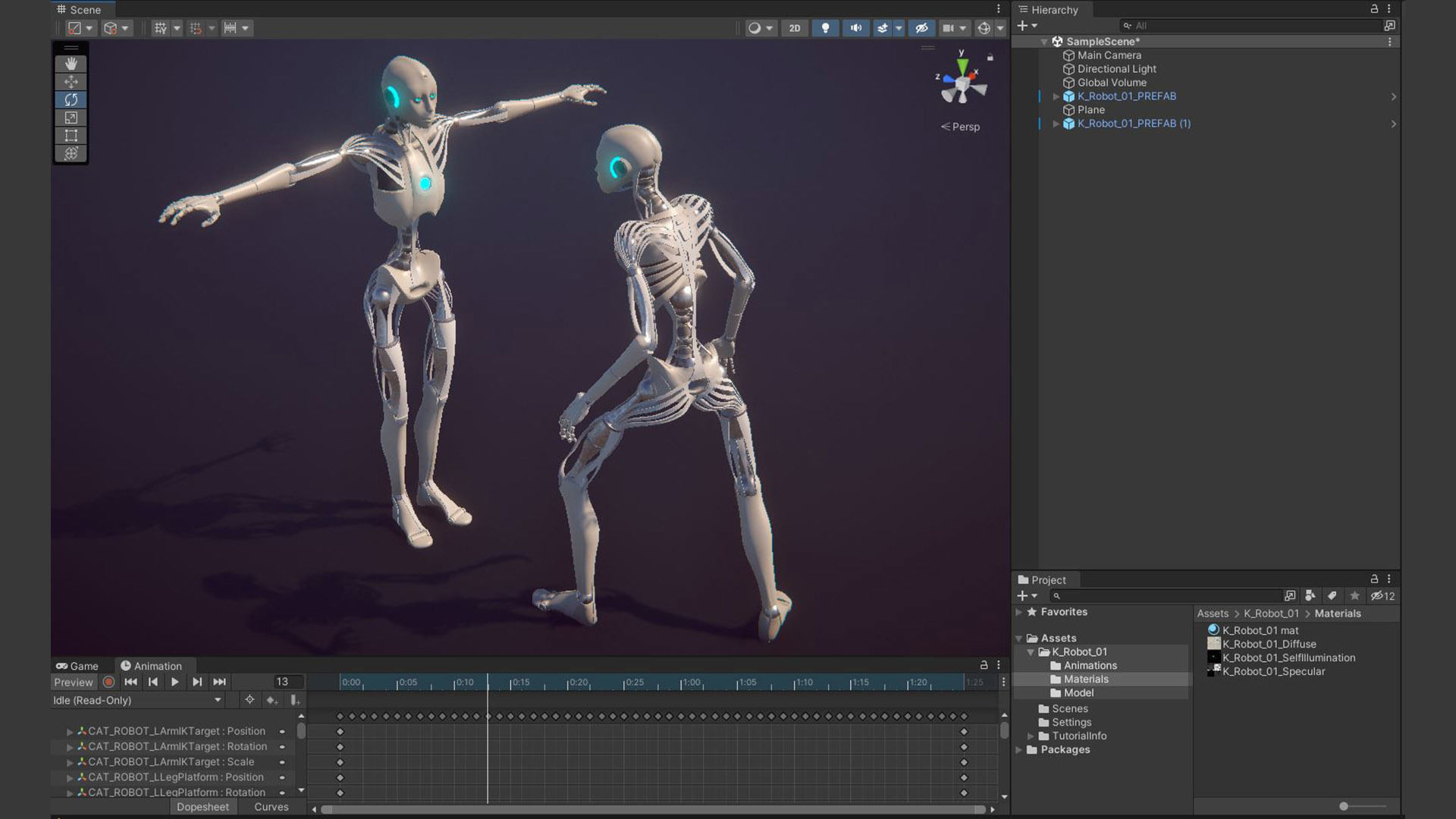Expand CAT_ROBOT_LArmIKTarget : Rotation property
1456x819 pixels.
(70, 747)
